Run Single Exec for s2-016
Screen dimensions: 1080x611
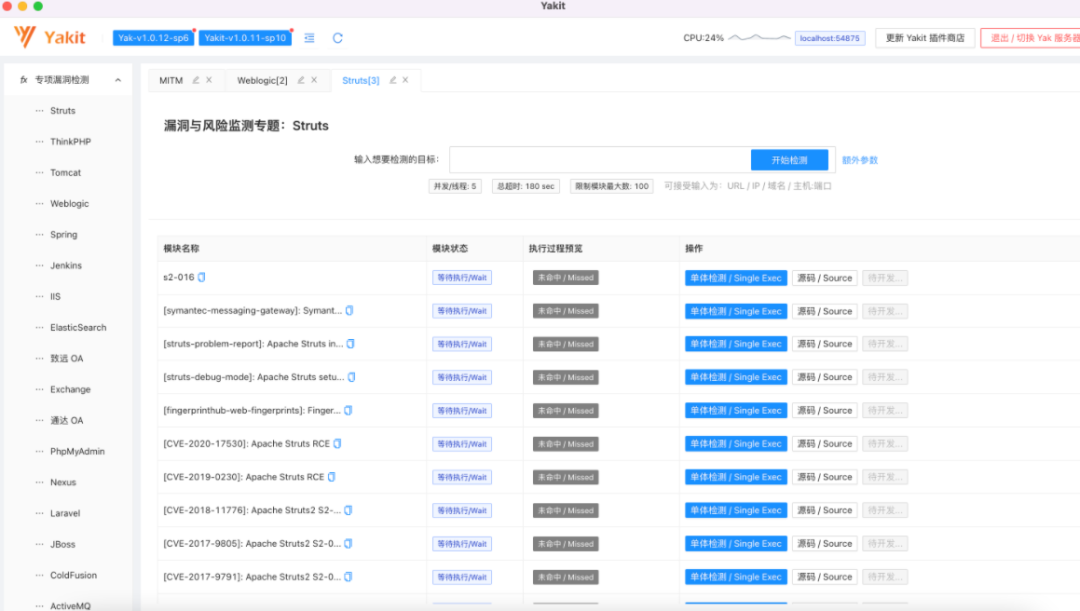[736, 278]
